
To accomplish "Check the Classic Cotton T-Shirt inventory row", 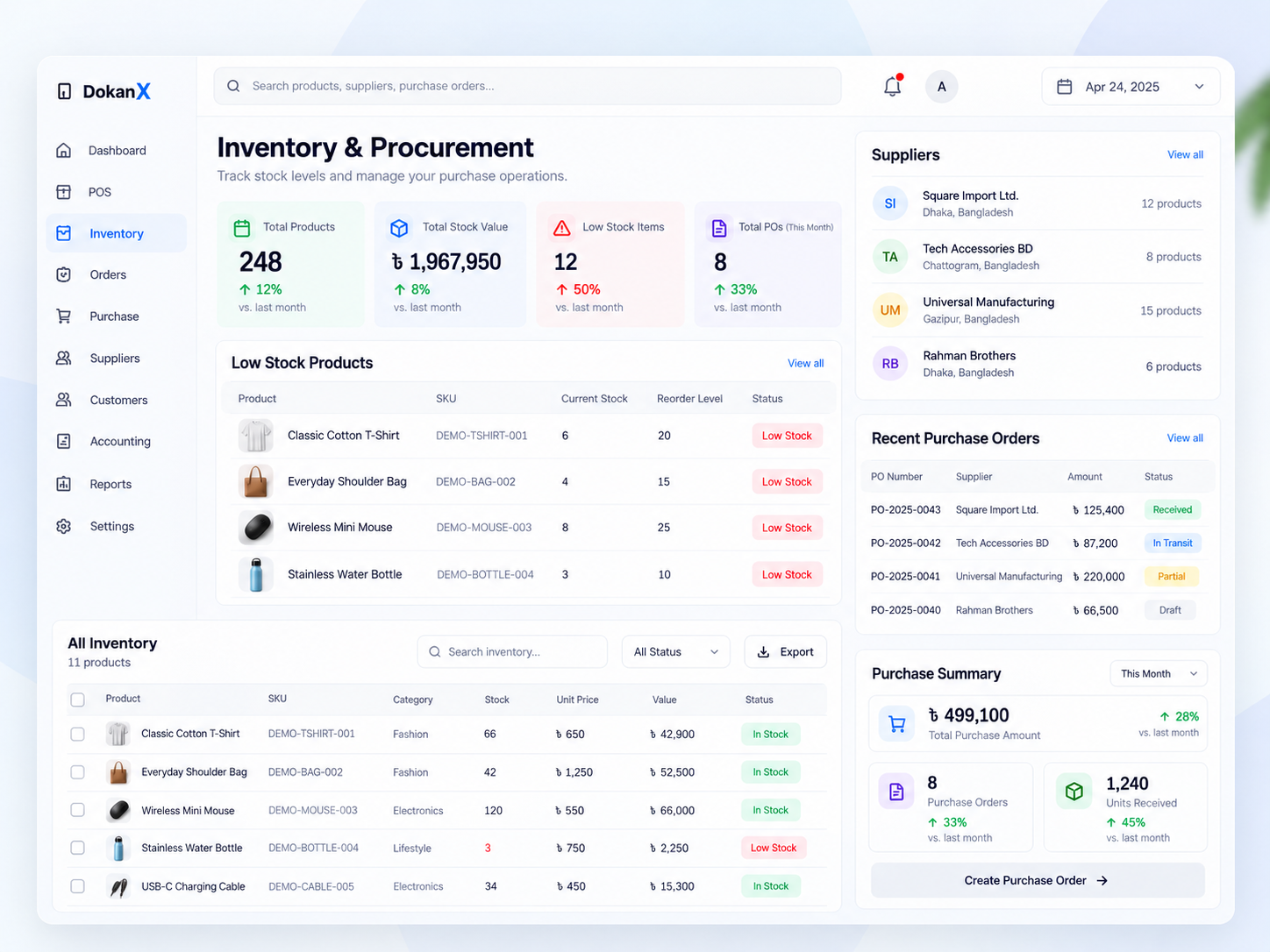I will (x=77, y=734).
